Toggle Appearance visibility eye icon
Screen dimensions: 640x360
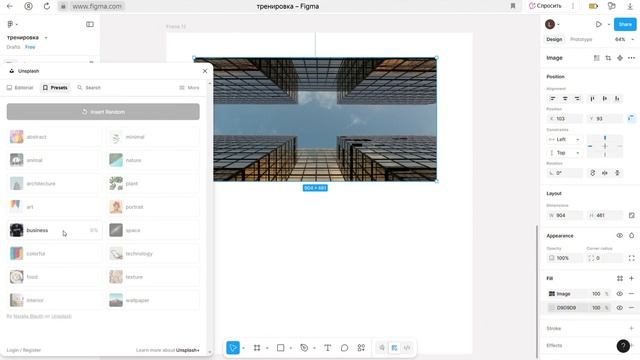620,236
